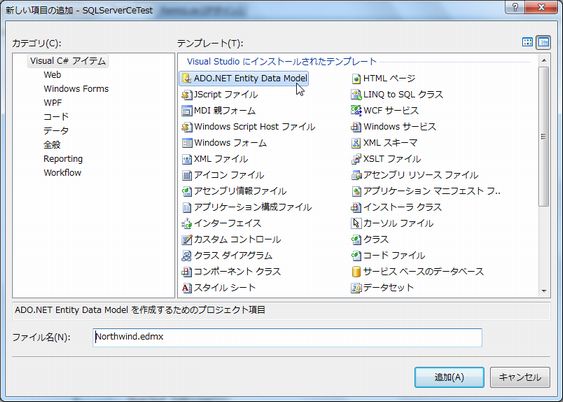Click the template list scrollbar thumb
The height and width of the screenshot is (402, 563).
click(544, 136)
